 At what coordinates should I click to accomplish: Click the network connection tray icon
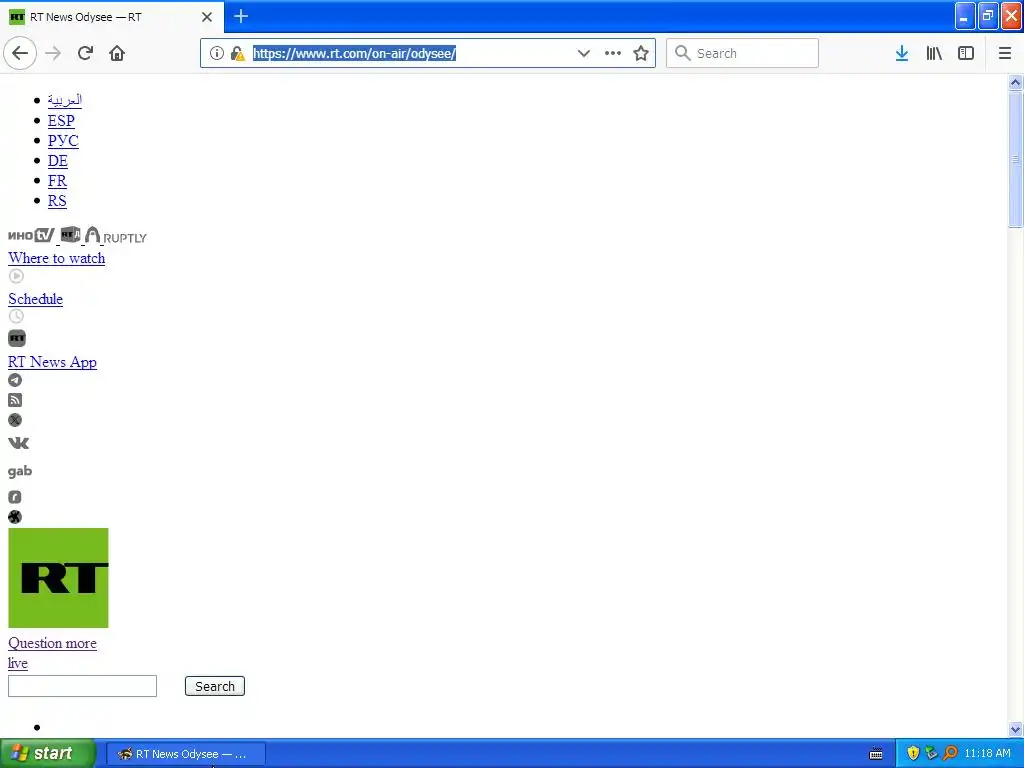tap(931, 754)
